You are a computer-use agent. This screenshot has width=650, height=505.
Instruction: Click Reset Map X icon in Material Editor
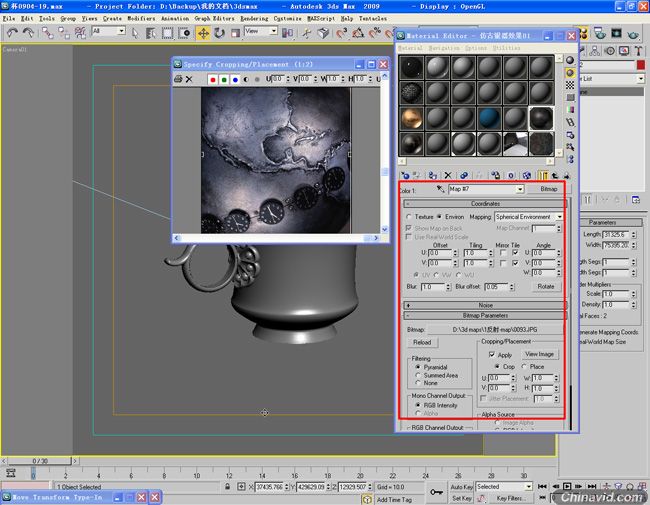[448, 175]
